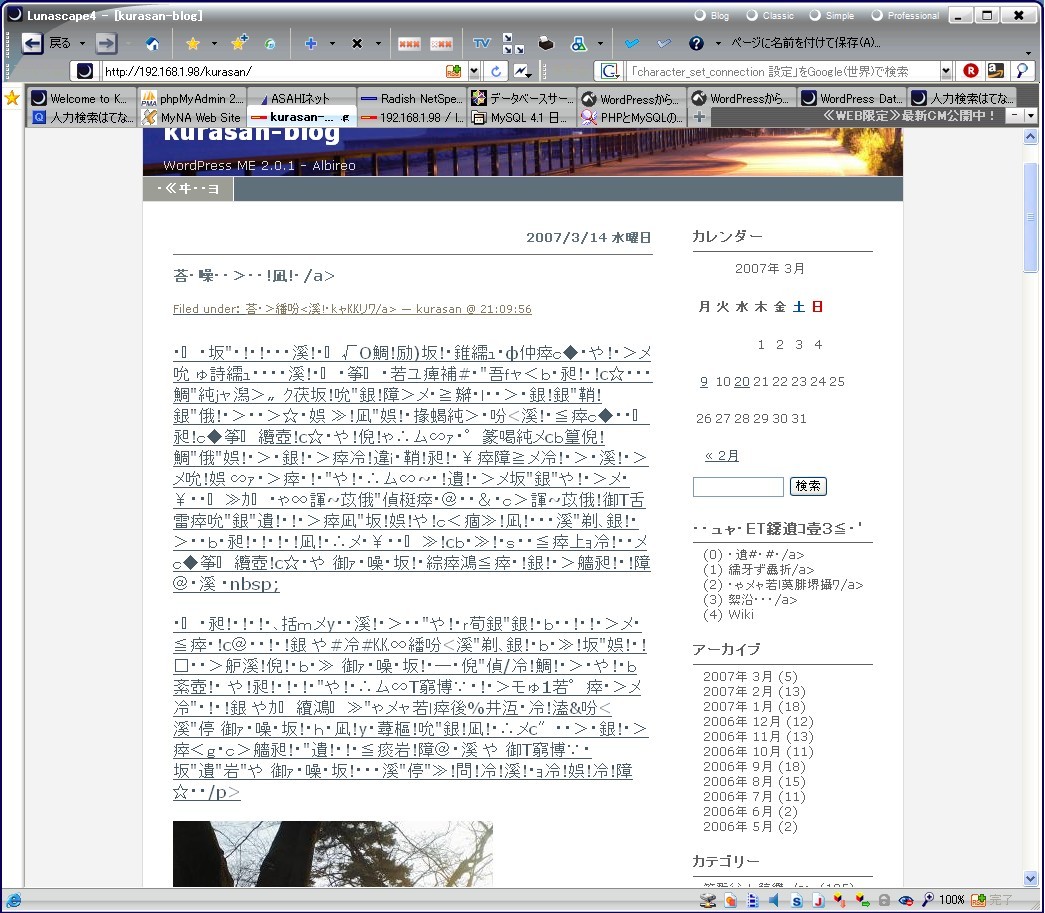The height and width of the screenshot is (913, 1045).
Task: Open the address bar URL dropdown
Action: click(x=474, y=71)
